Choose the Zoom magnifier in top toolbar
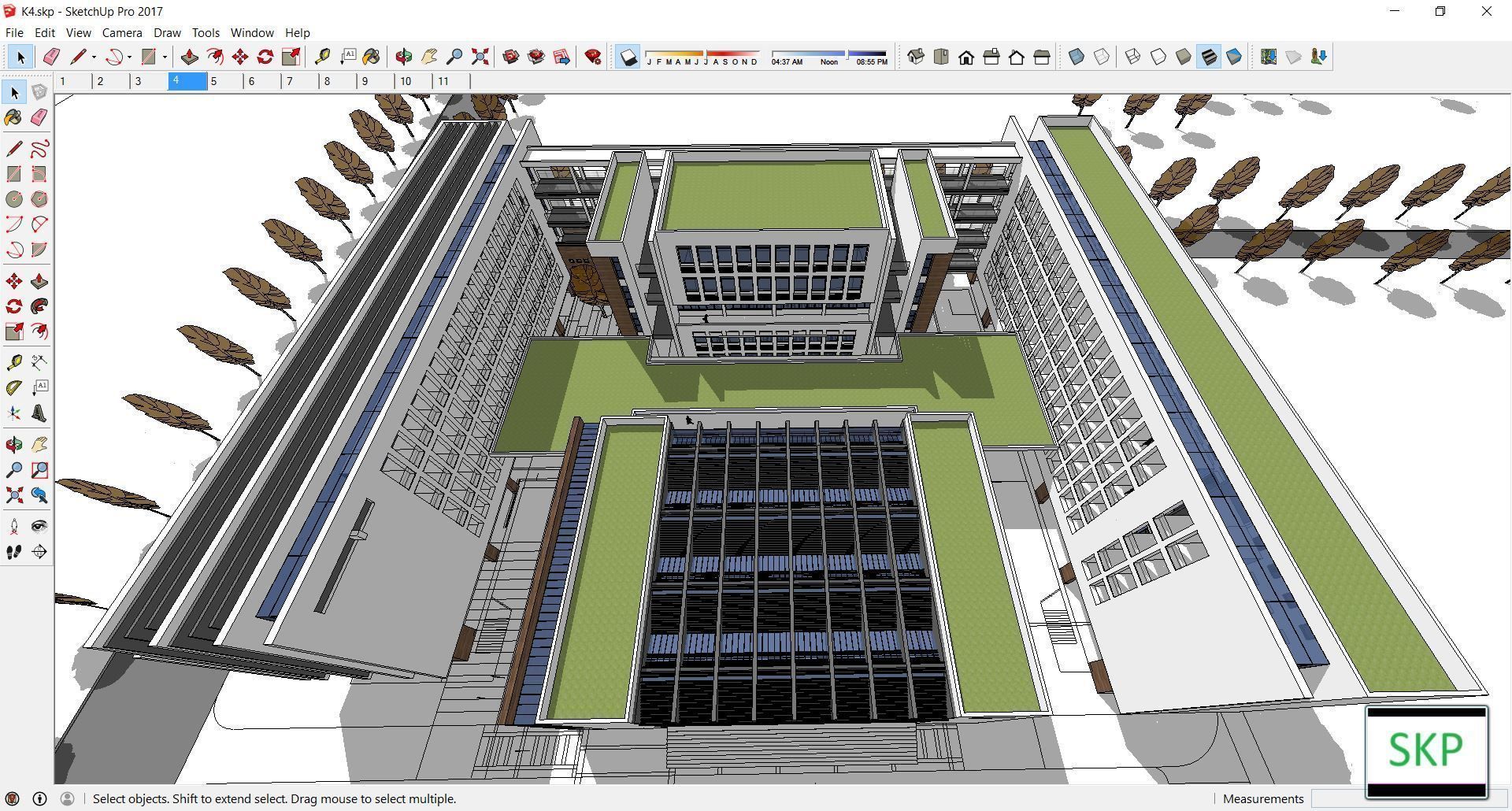Screen dimensions: 1512x811 coord(454,57)
